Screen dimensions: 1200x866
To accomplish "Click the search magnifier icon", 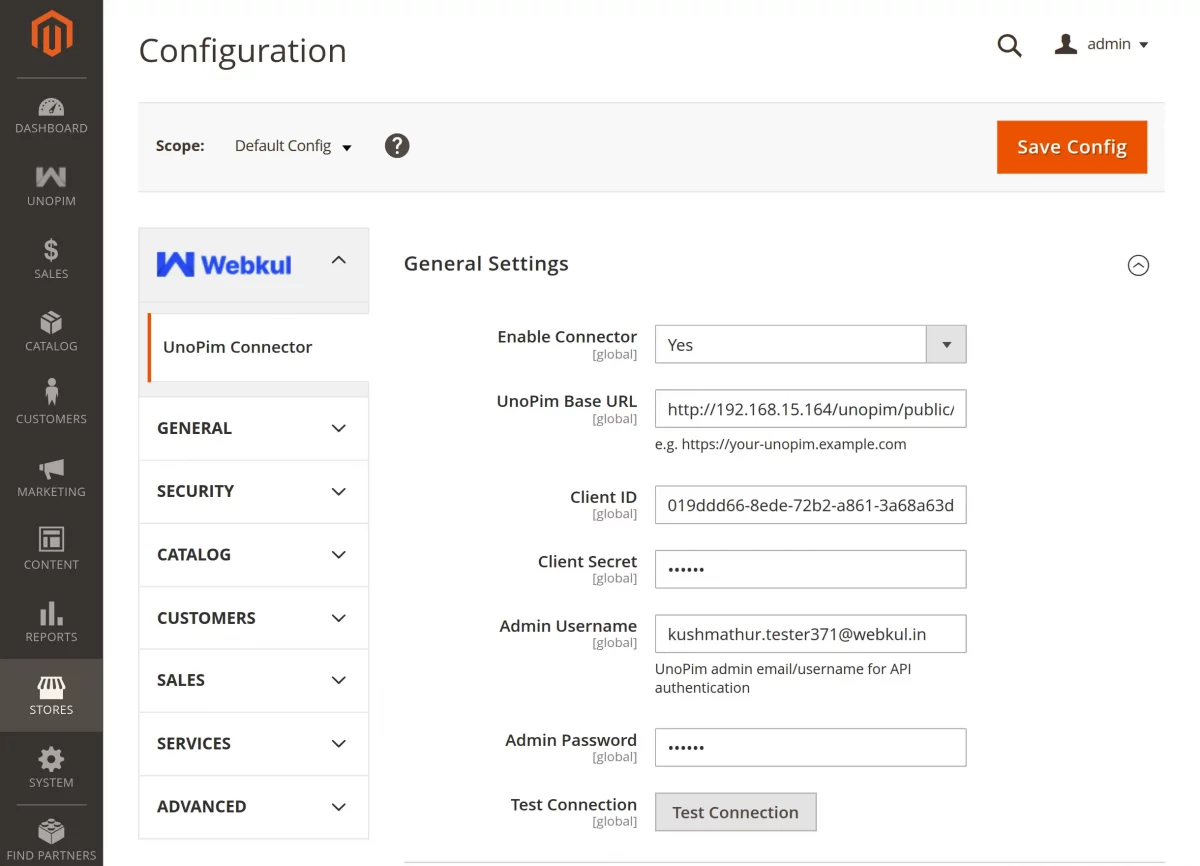I will [1010, 45].
